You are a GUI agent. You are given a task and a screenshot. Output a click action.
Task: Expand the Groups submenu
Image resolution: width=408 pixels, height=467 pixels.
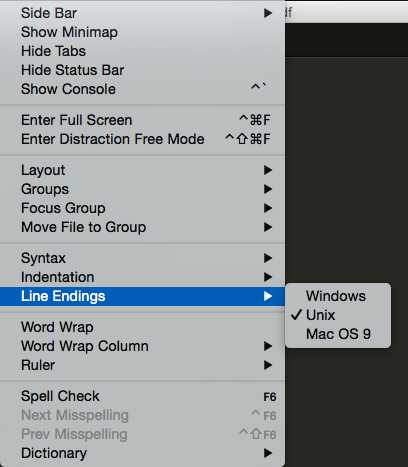pos(142,189)
